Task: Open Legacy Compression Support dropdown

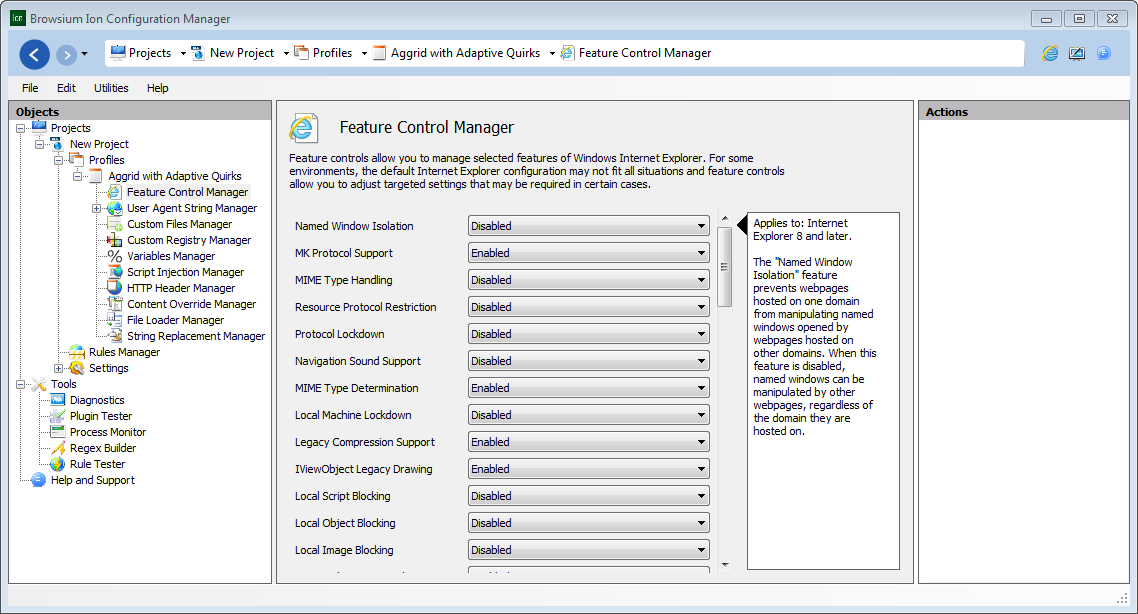Action: click(589, 442)
